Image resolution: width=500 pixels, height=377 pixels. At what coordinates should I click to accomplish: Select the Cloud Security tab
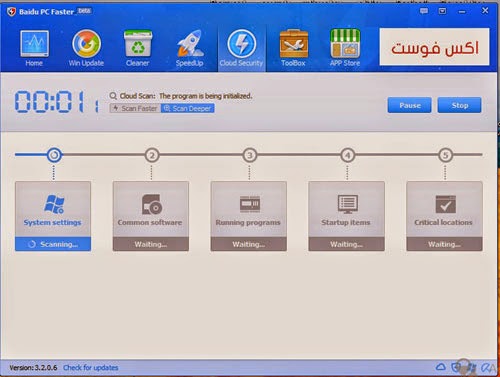(x=242, y=48)
